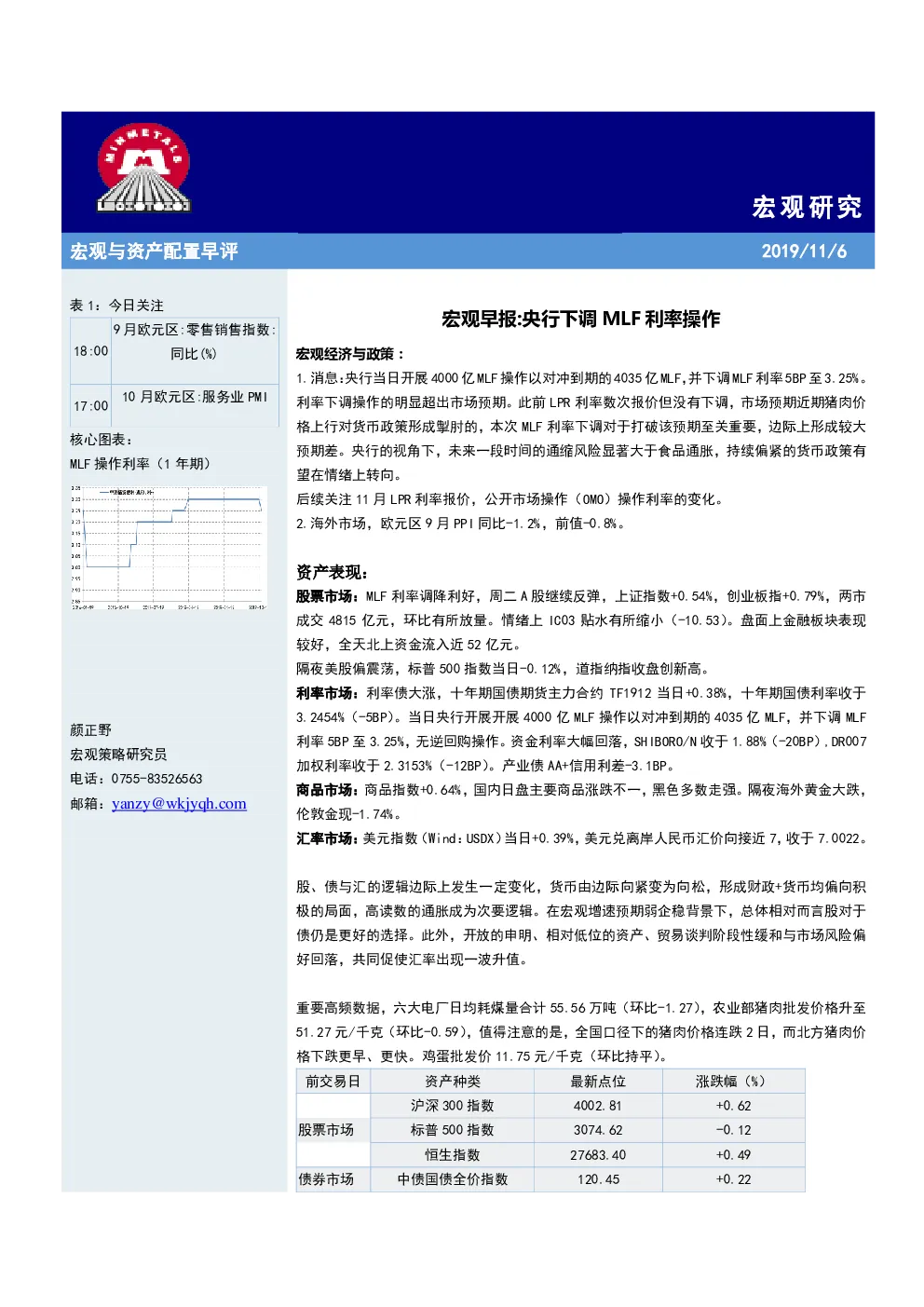Click the 恒生指数 table cell

coord(453,1155)
